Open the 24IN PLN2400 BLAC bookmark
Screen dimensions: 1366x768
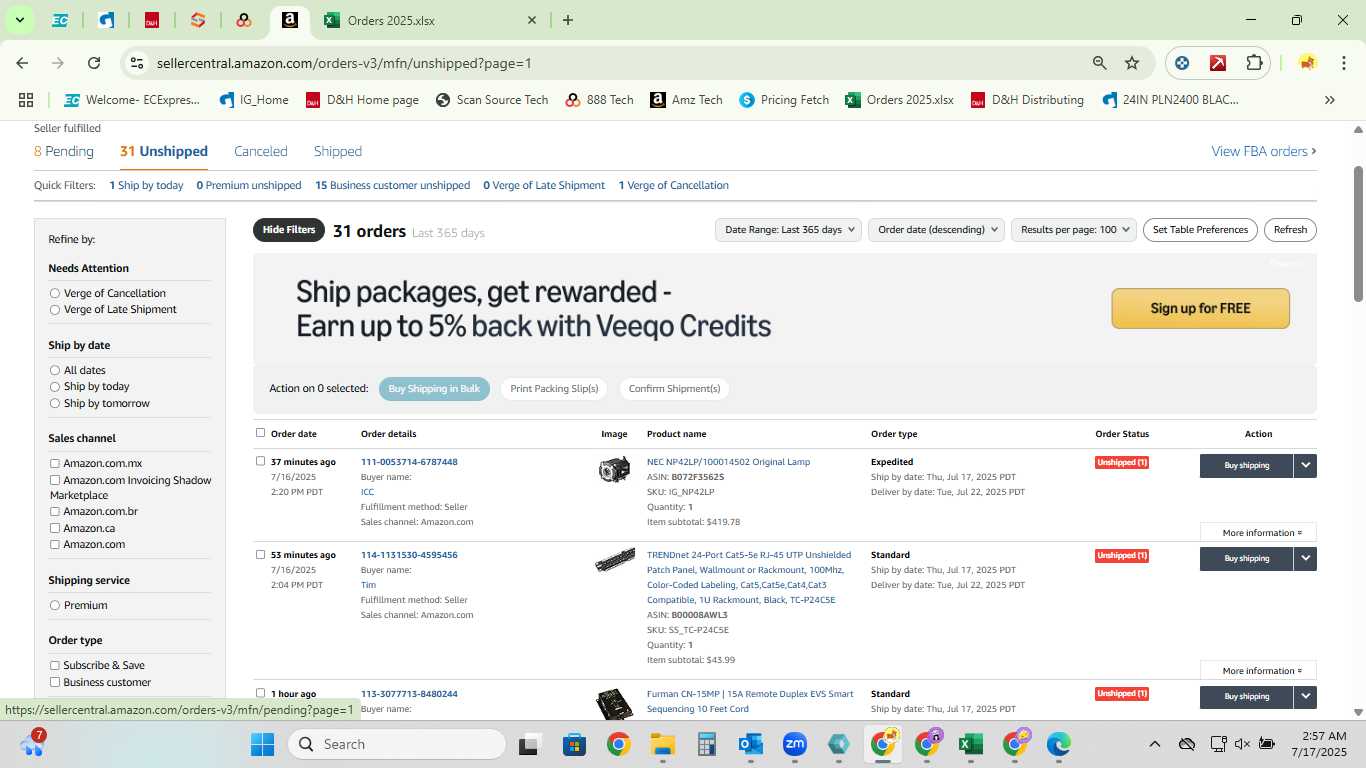(x=1170, y=100)
